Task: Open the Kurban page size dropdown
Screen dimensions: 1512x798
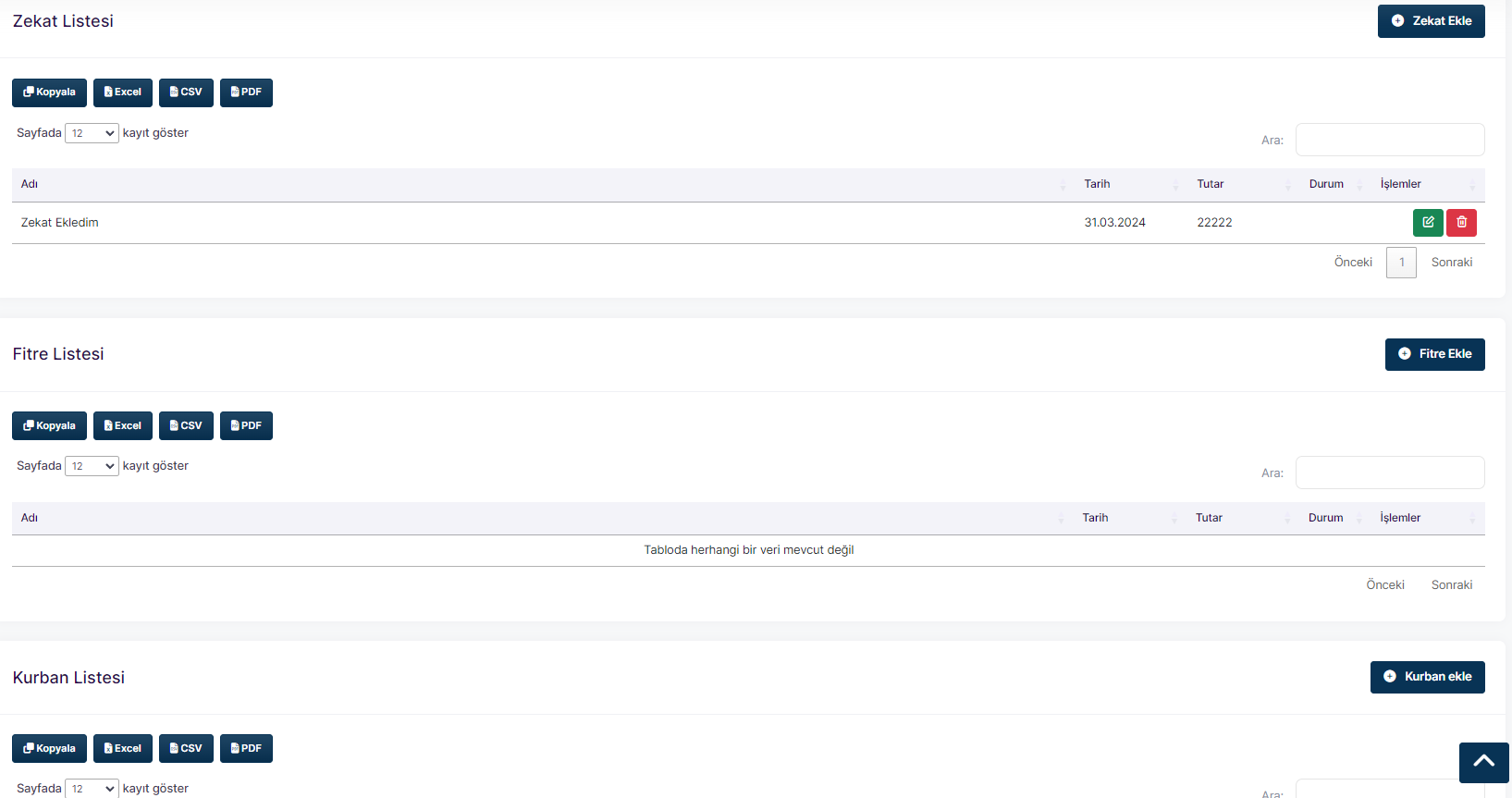Action: click(x=92, y=789)
